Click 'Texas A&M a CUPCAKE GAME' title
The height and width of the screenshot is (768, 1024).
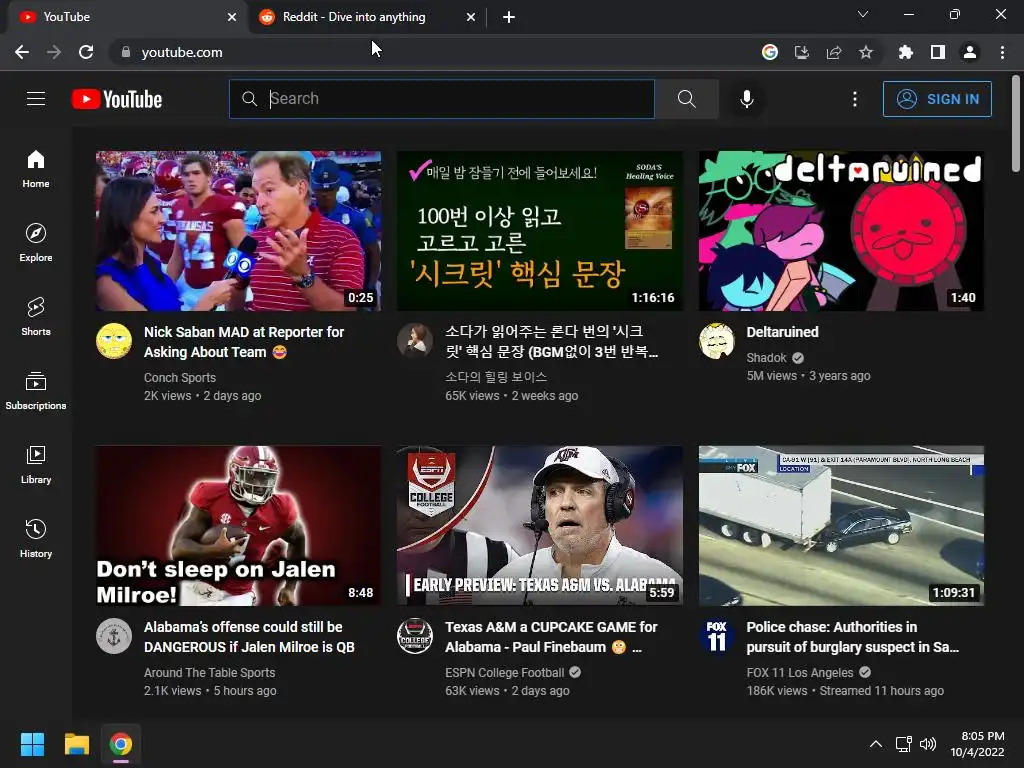pos(551,637)
